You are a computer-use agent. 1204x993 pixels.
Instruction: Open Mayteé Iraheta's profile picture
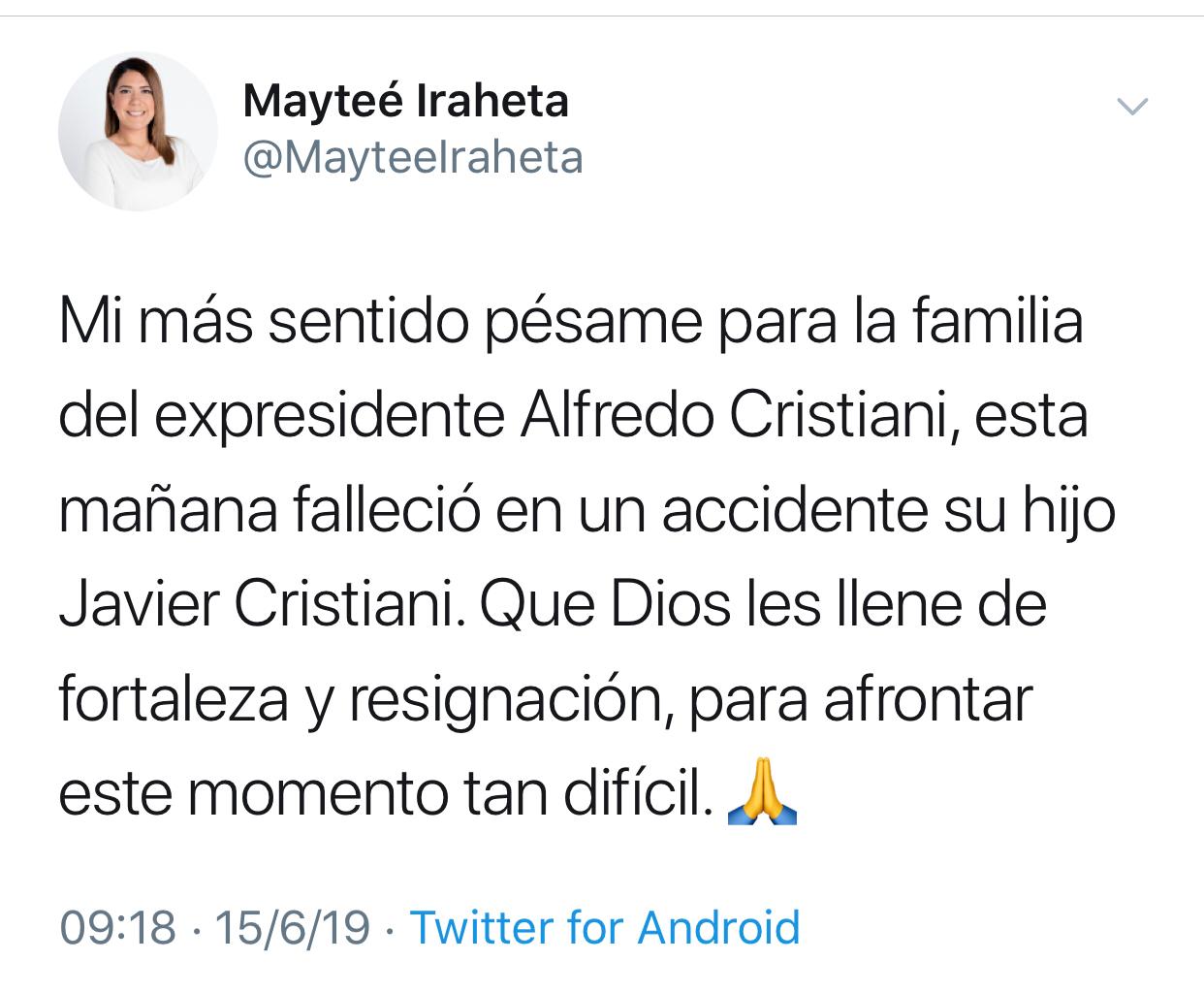(138, 132)
